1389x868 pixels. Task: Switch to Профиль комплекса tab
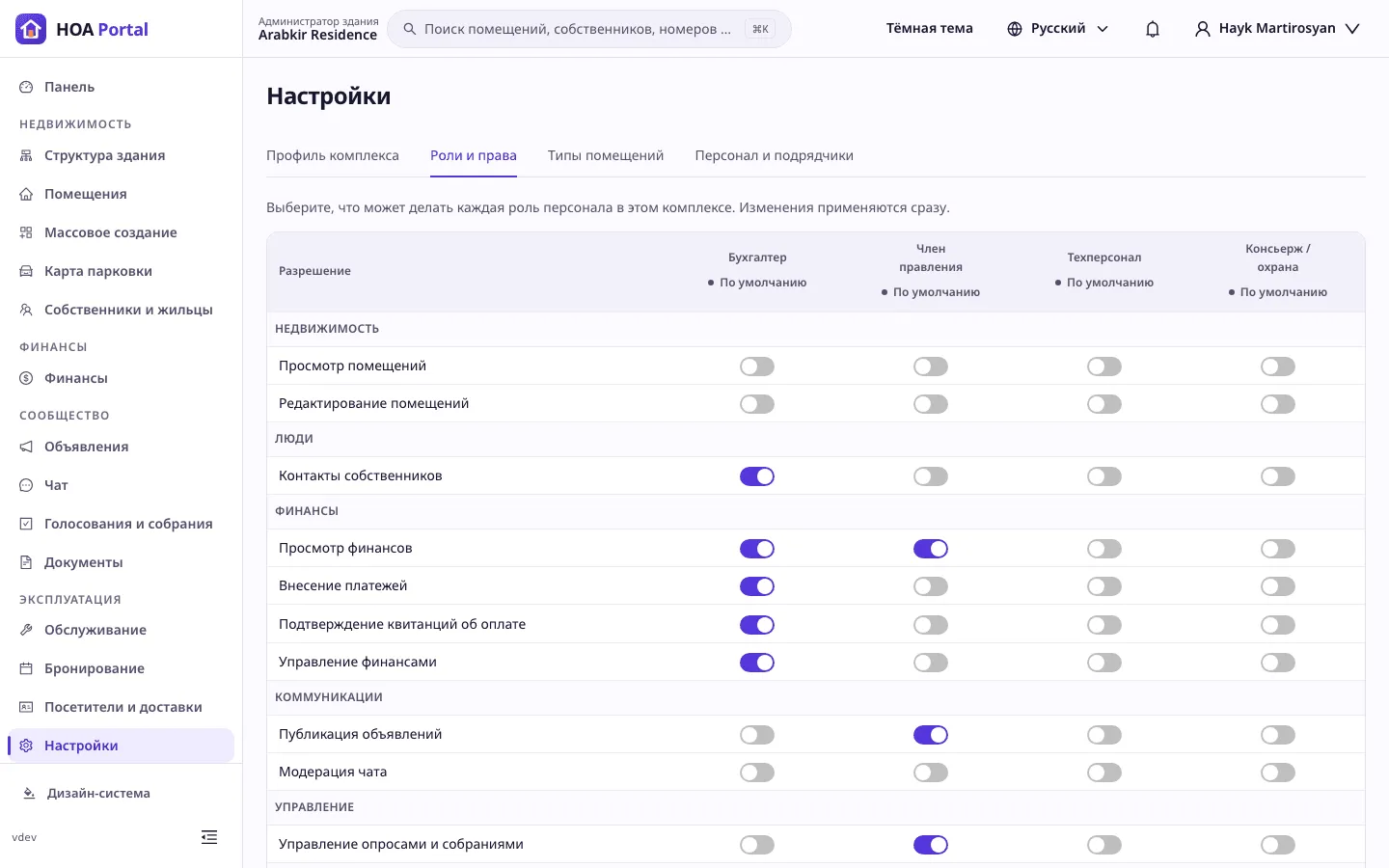click(333, 155)
